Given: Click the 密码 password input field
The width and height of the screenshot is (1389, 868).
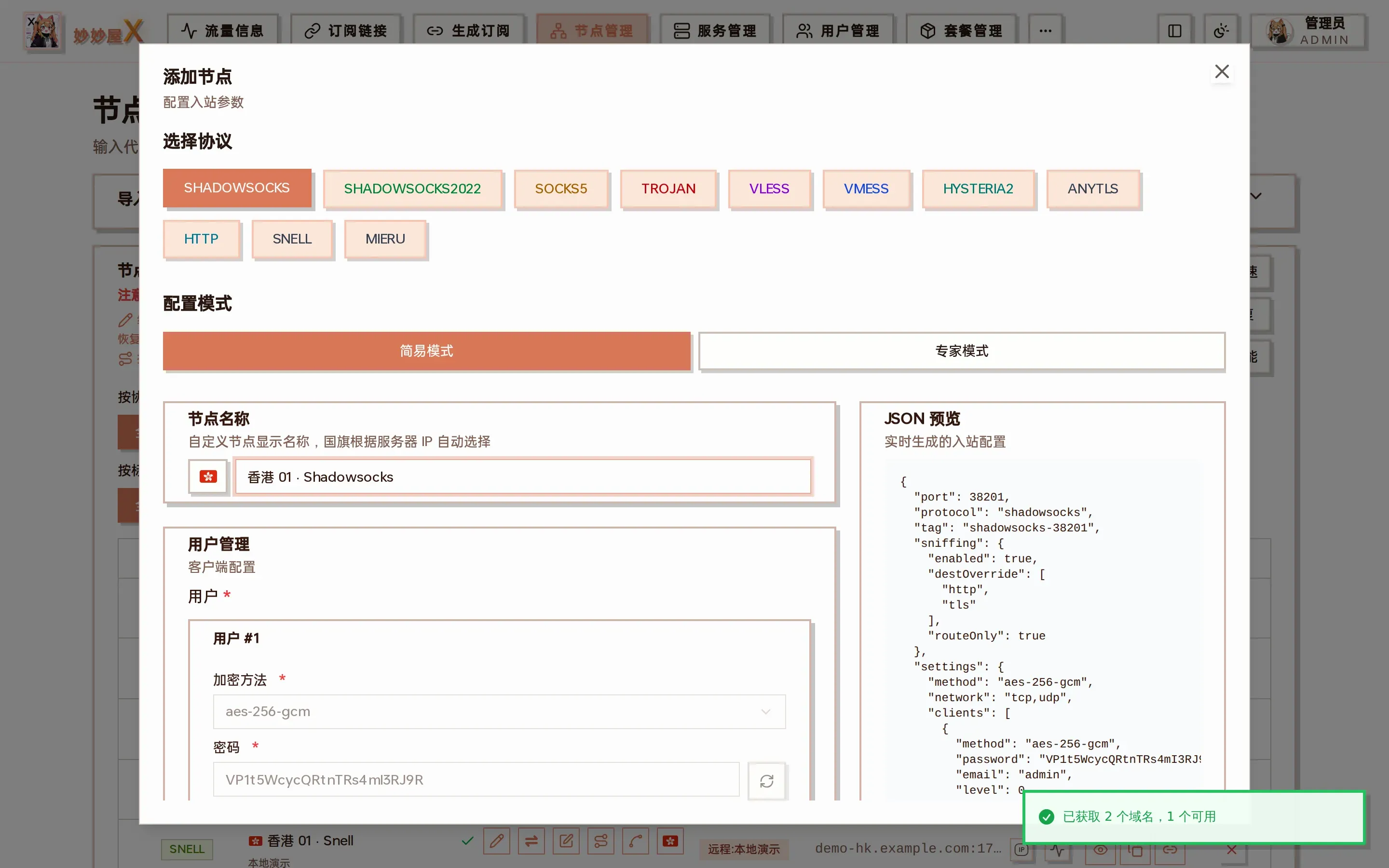Looking at the screenshot, I should tap(476, 780).
